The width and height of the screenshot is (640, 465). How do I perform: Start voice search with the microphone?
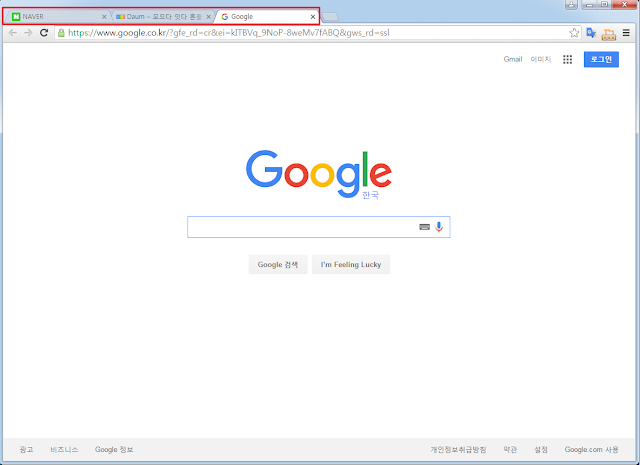point(439,227)
